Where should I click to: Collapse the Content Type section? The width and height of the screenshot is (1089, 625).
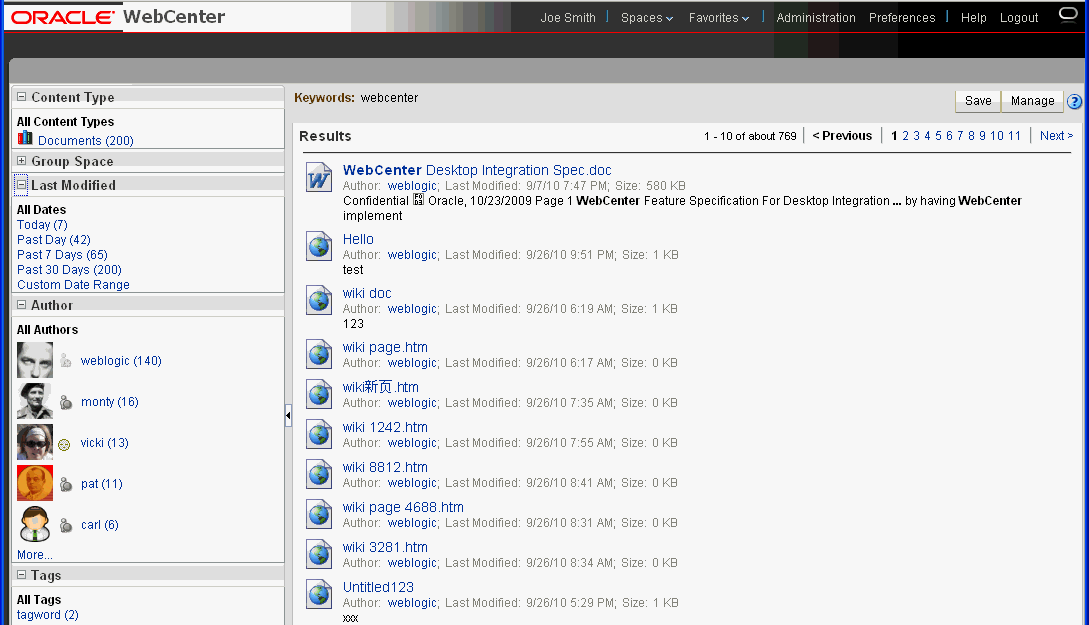point(21,97)
